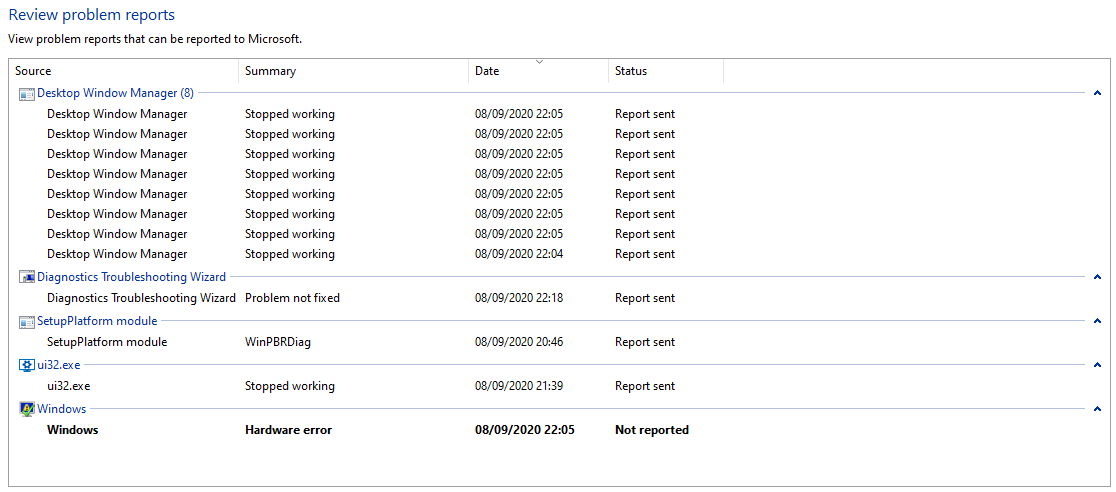Collapse the Windows group chevron
The height and width of the screenshot is (492, 1116).
1097,409
